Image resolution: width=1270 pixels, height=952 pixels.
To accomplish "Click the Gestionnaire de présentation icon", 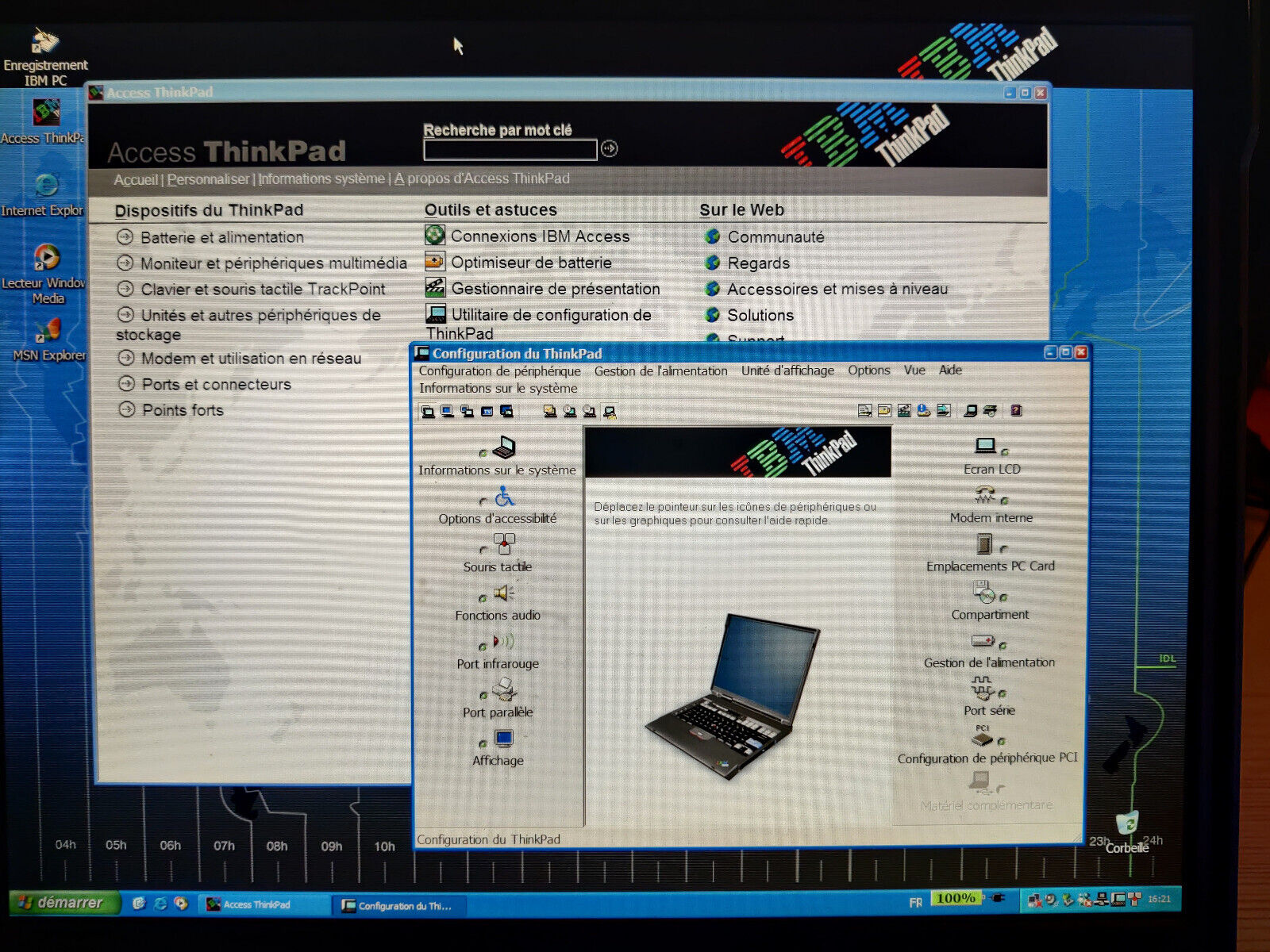I will click(435, 287).
